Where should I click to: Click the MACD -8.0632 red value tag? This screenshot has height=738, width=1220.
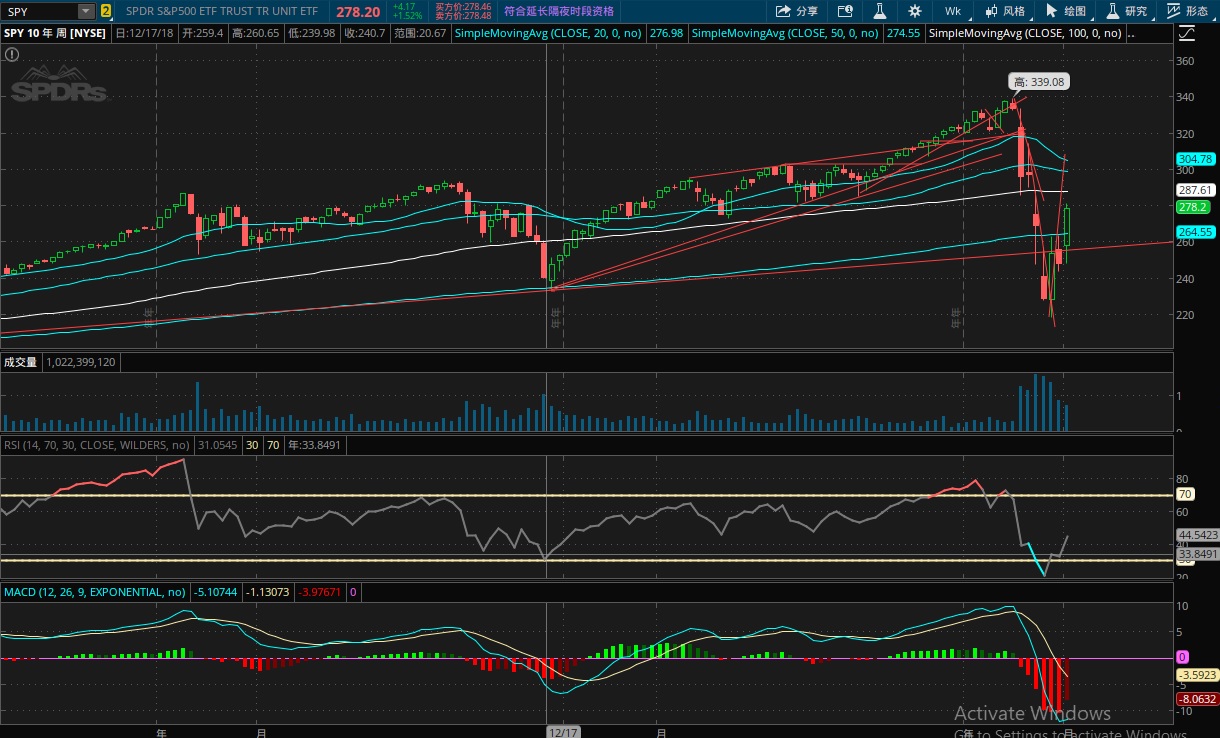[1196, 699]
